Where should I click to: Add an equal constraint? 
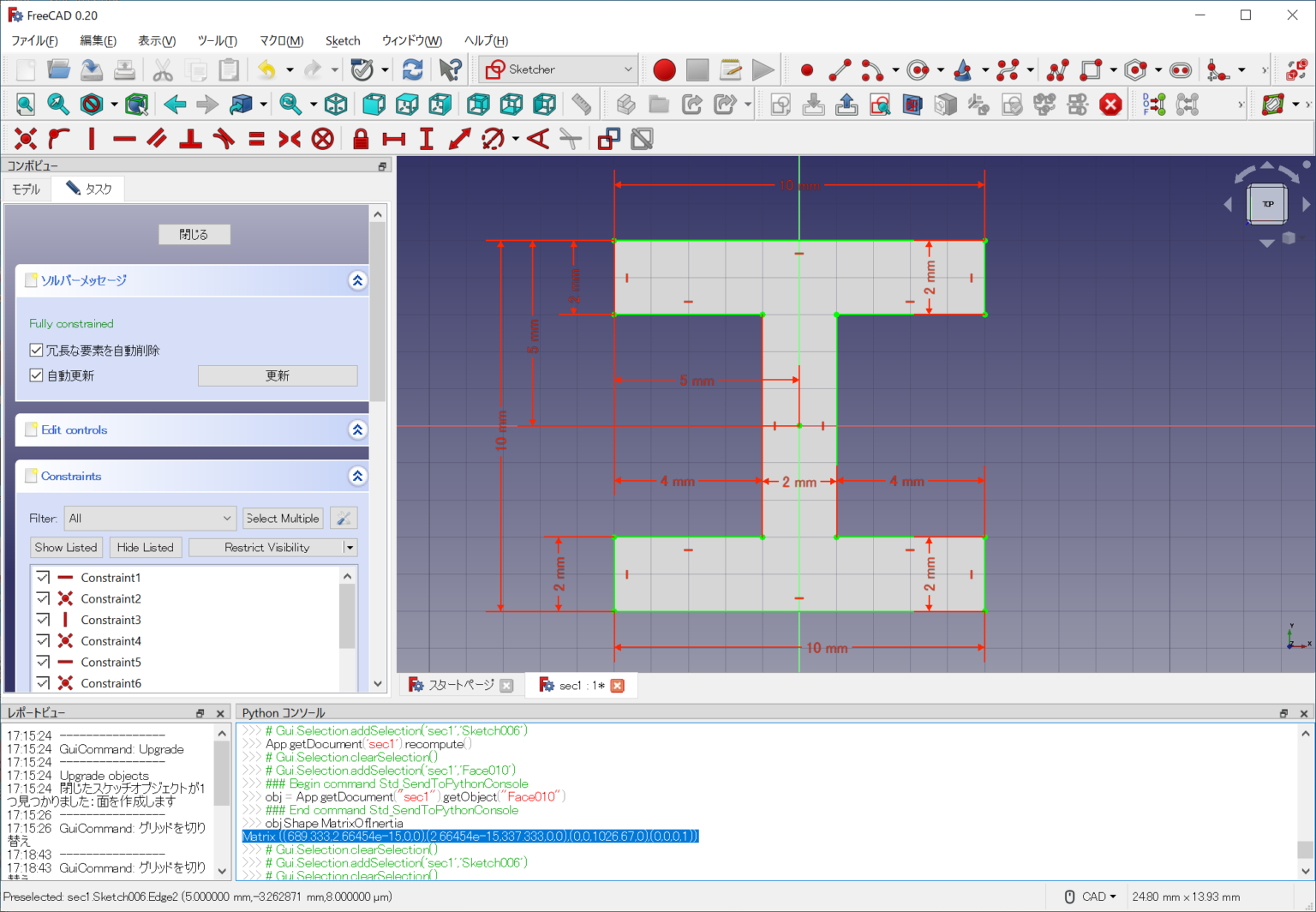pos(255,138)
